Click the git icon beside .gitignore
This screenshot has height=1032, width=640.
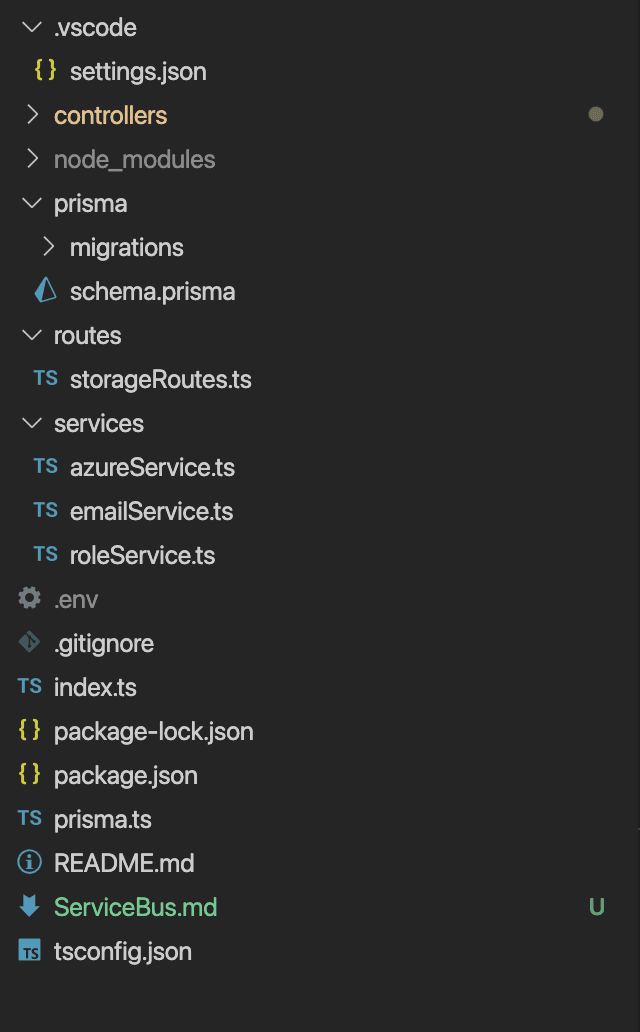click(30, 643)
